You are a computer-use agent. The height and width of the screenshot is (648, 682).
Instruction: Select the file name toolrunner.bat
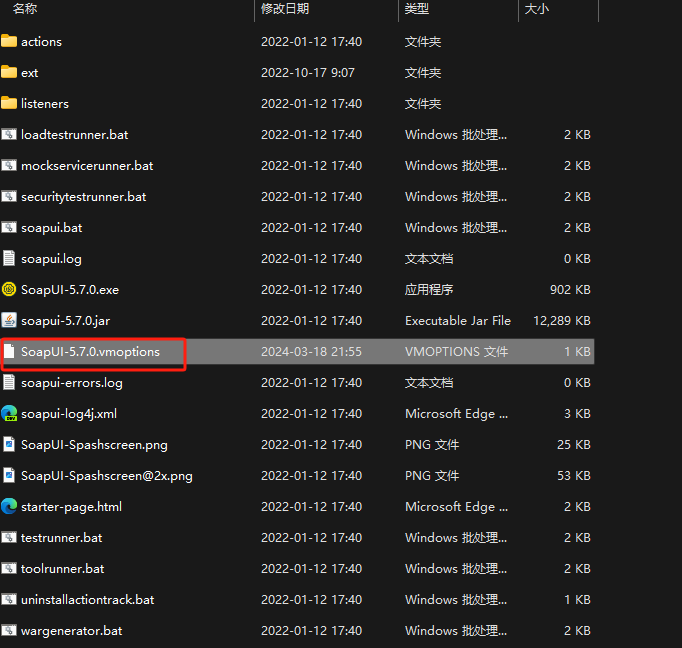pyautogui.click(x=63, y=569)
